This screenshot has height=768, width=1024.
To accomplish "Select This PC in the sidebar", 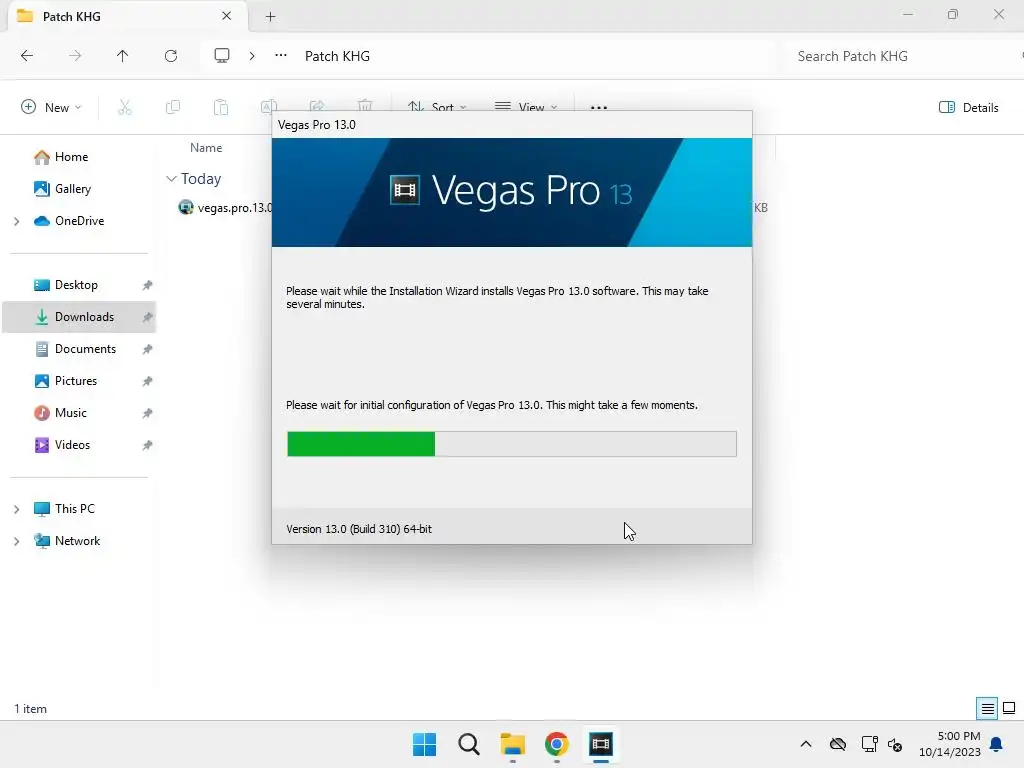I will (64, 509).
